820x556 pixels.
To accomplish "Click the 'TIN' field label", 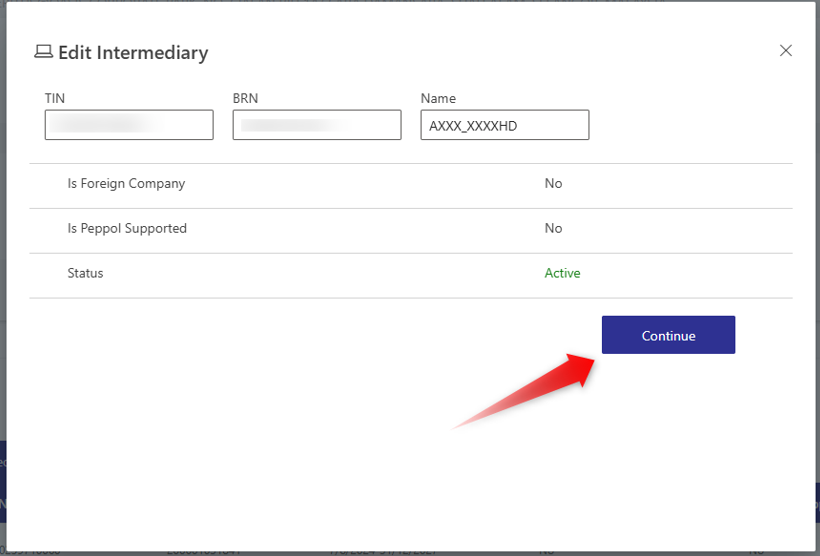I will (55, 98).
